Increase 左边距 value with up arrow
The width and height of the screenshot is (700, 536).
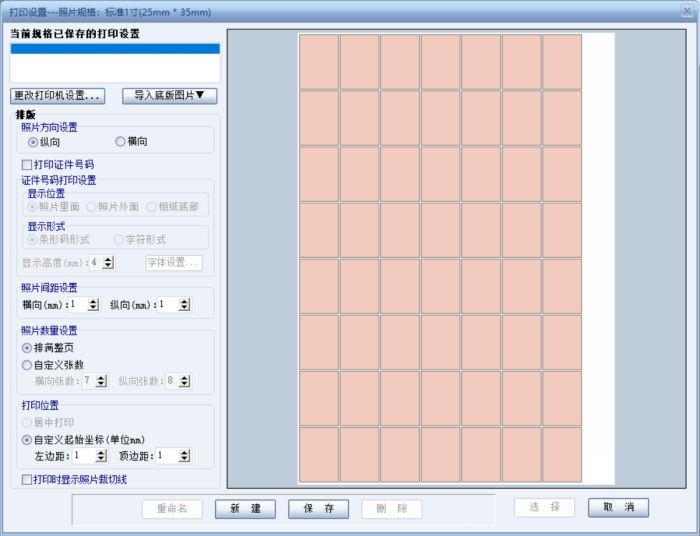[101, 453]
